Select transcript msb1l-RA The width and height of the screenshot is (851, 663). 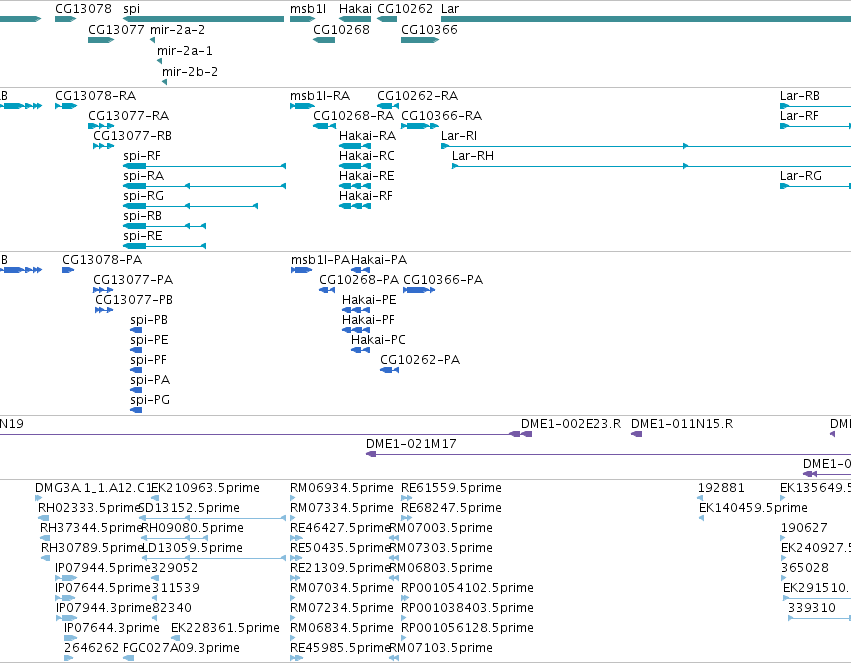pos(320,95)
